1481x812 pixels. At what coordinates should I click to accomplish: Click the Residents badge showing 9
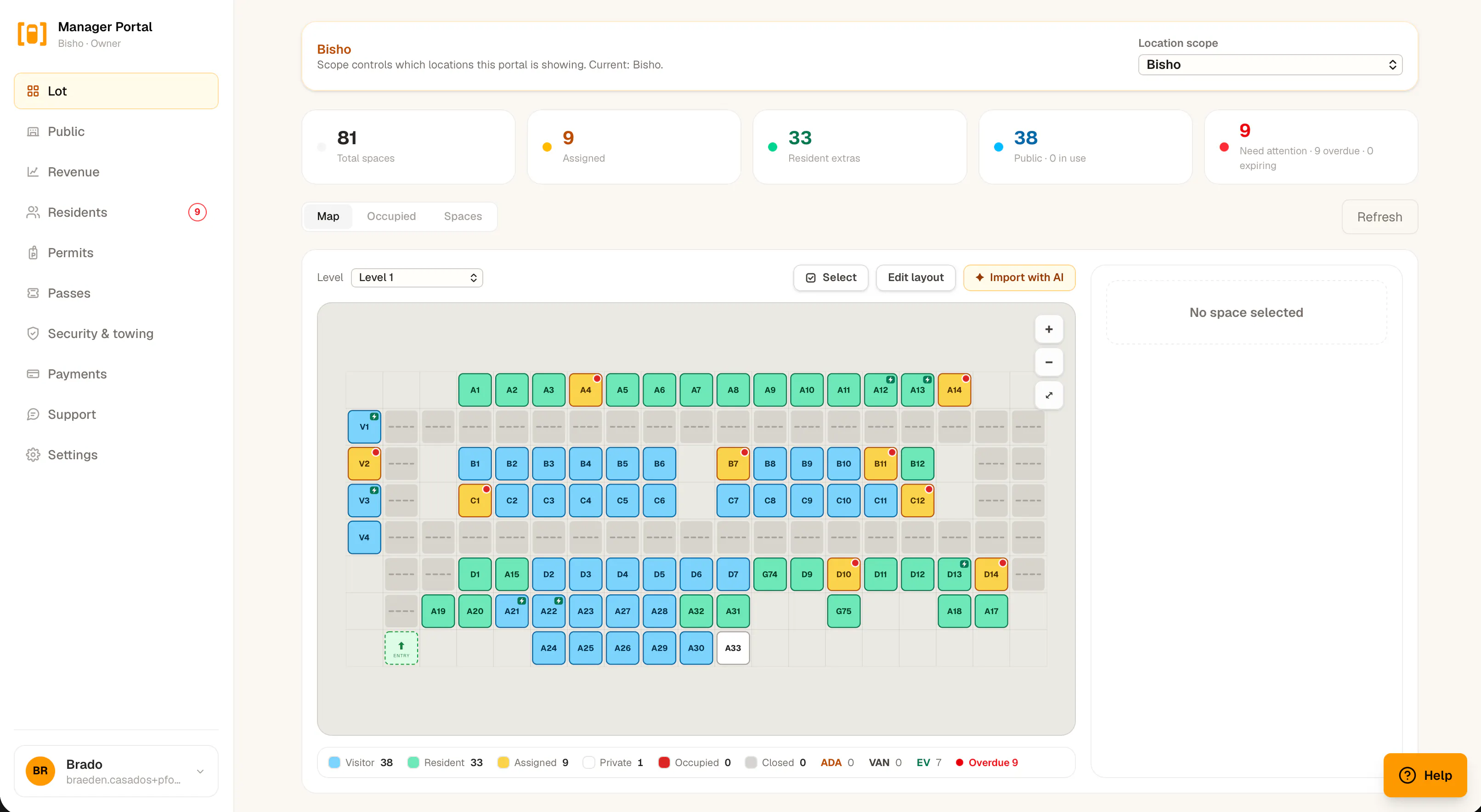click(197, 212)
